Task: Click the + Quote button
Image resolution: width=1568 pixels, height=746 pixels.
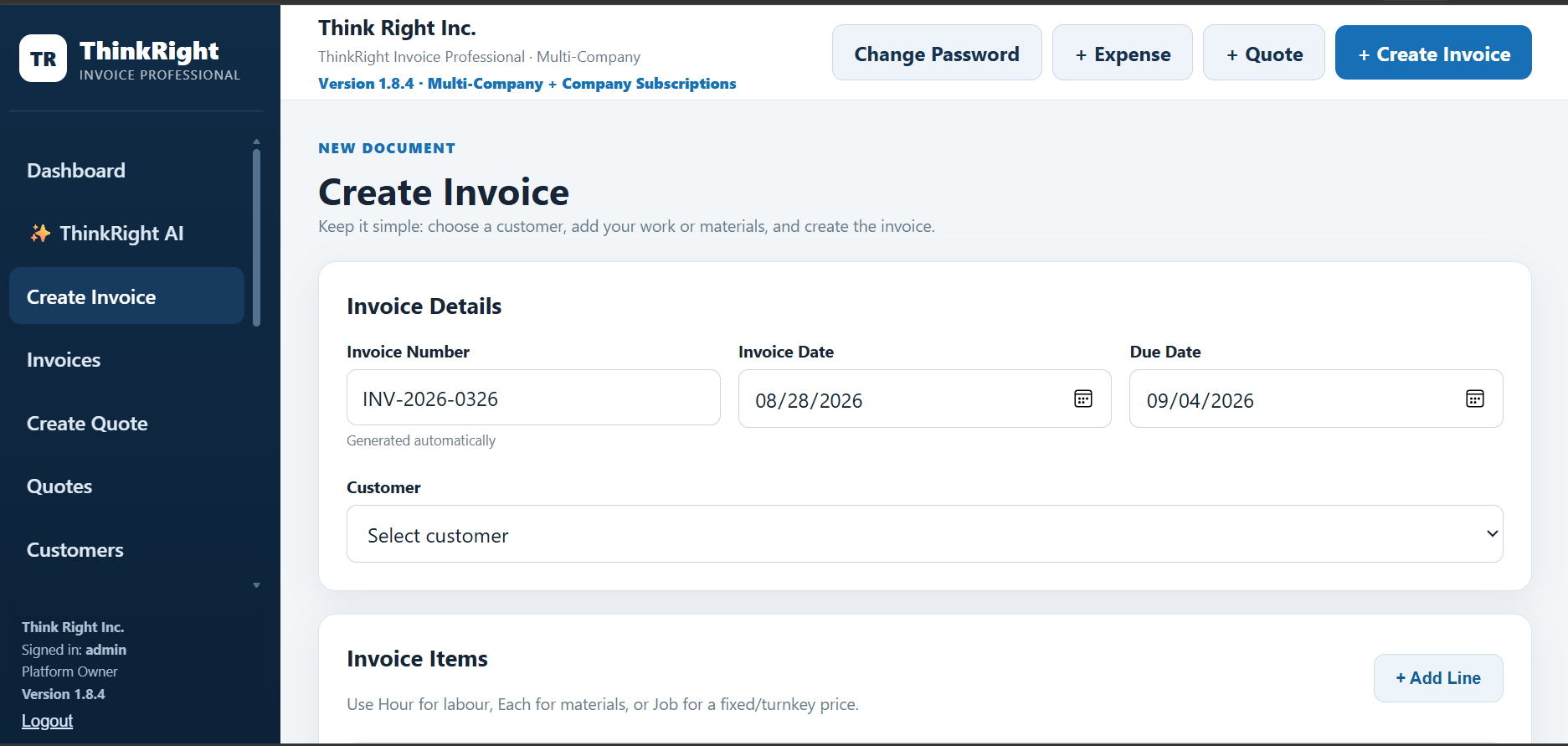Action: click(1264, 53)
